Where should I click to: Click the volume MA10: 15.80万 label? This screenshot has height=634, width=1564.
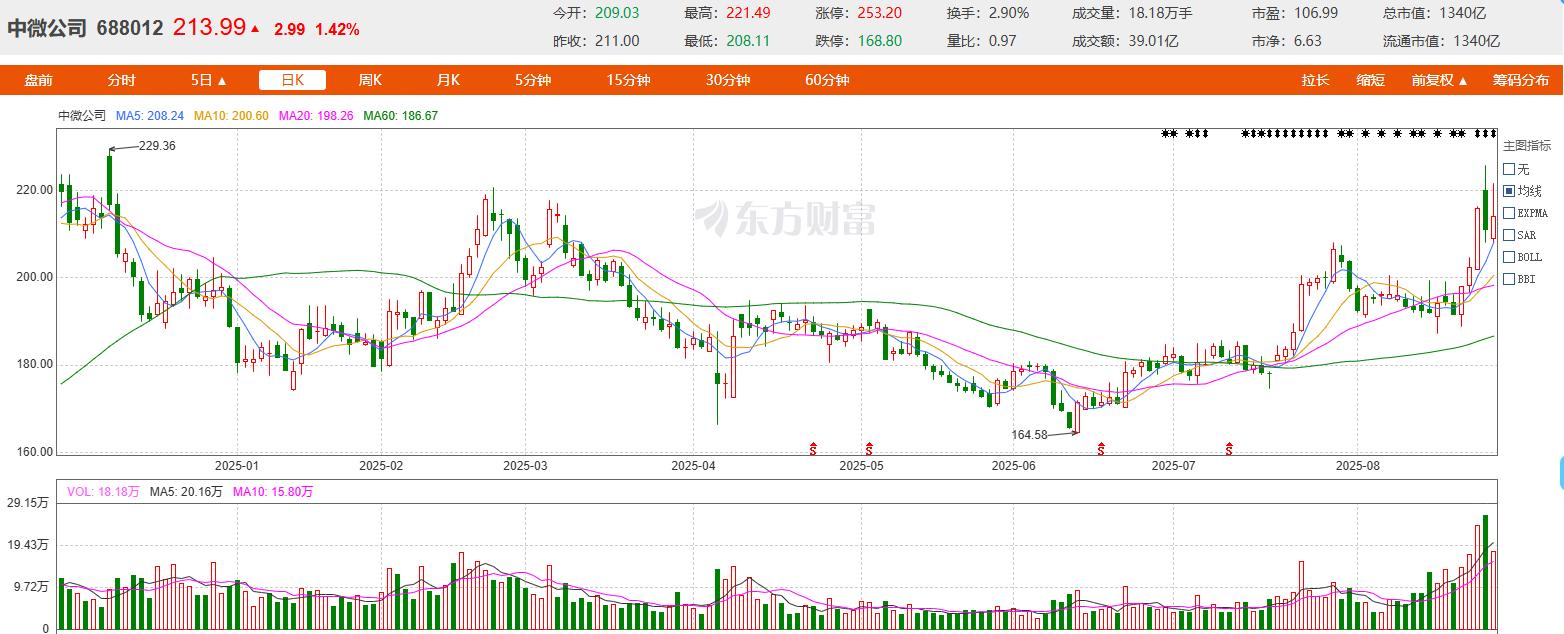coord(274,491)
